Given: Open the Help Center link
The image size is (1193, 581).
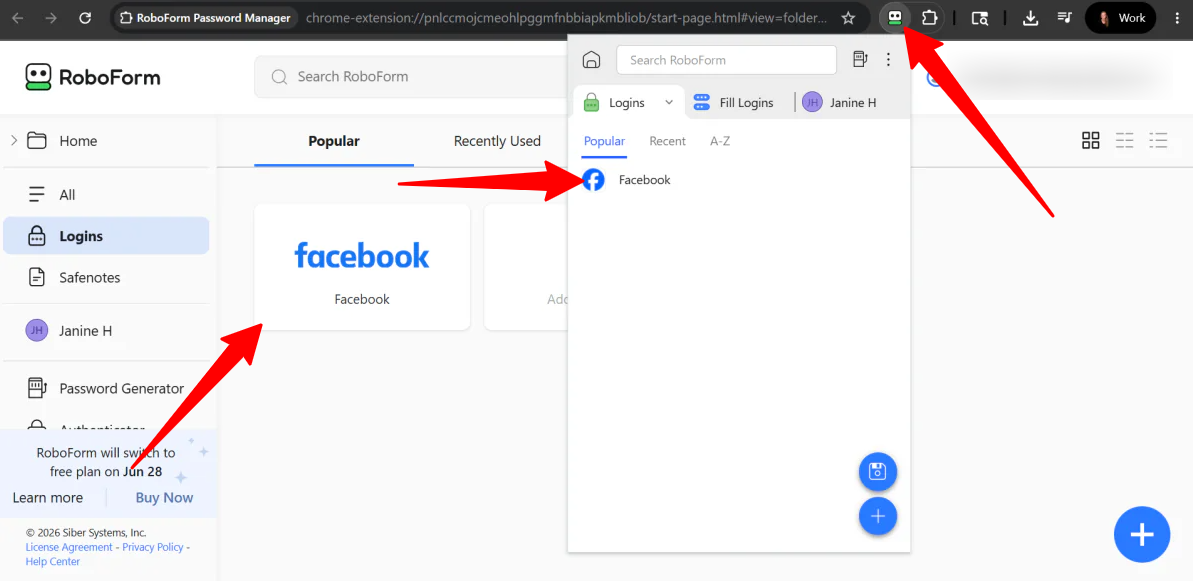Looking at the screenshot, I should coord(52,562).
